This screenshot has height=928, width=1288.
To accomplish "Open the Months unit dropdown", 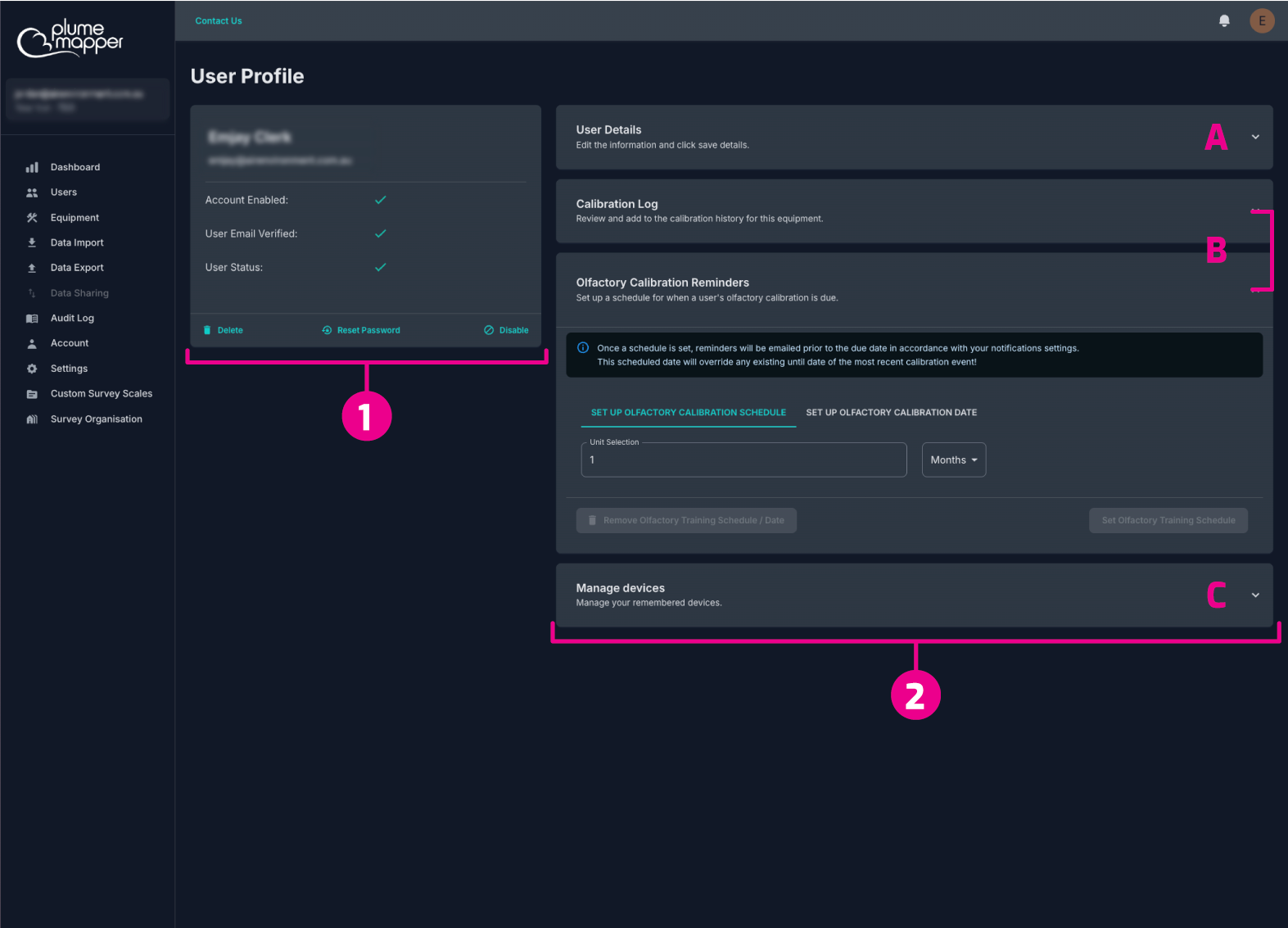I will (x=954, y=459).
